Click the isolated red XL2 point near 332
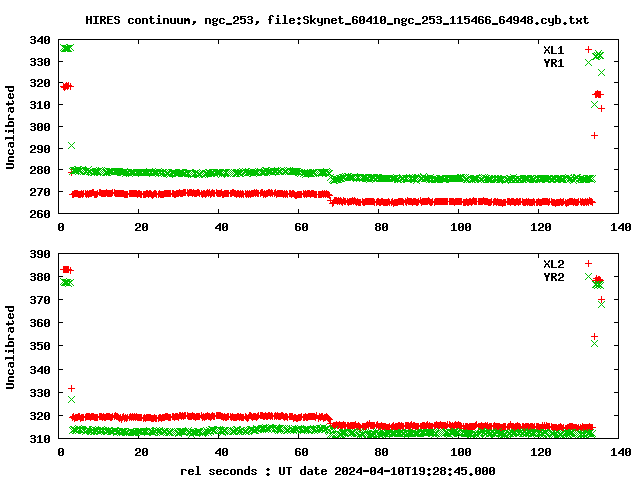The width and height of the screenshot is (640, 480). click(x=71, y=388)
